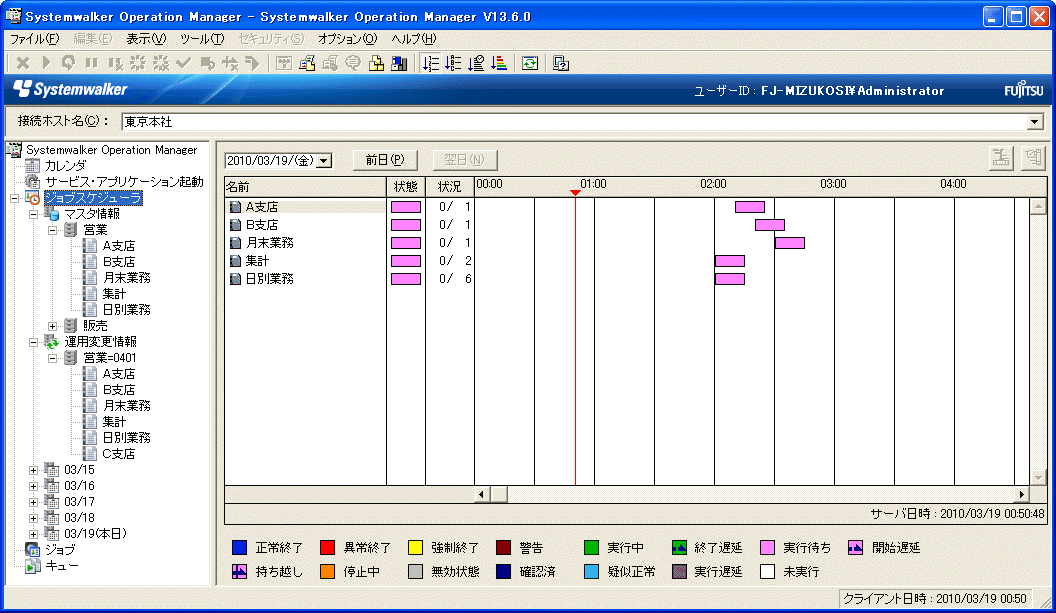This screenshot has height=613, width=1056.
Task: Select キュー in the tree
Action: (62, 567)
